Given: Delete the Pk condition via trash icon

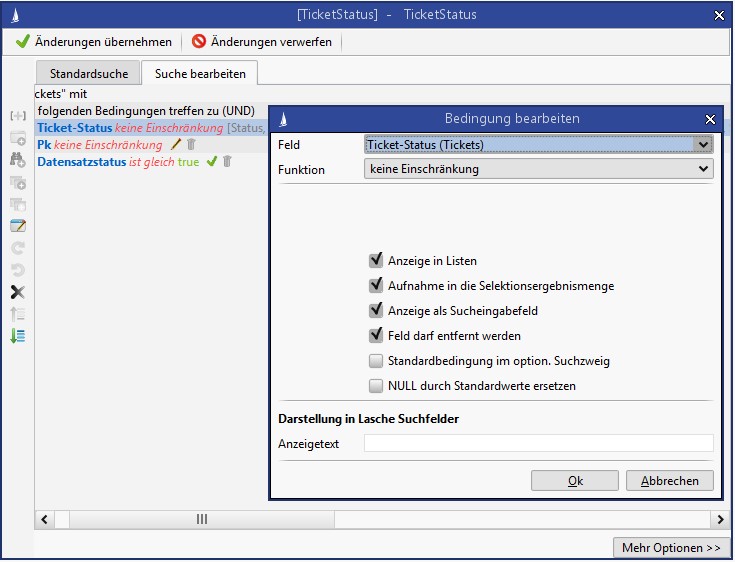Looking at the screenshot, I should [191, 145].
